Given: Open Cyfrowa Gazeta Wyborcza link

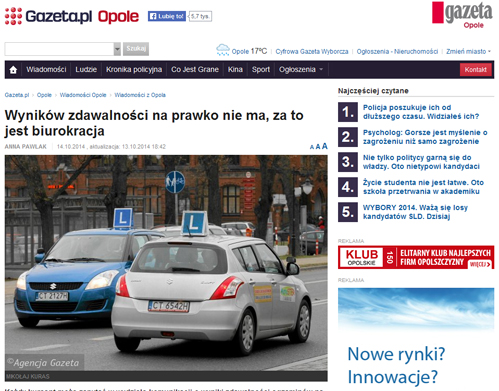Looking at the screenshot, I should tap(312, 51).
